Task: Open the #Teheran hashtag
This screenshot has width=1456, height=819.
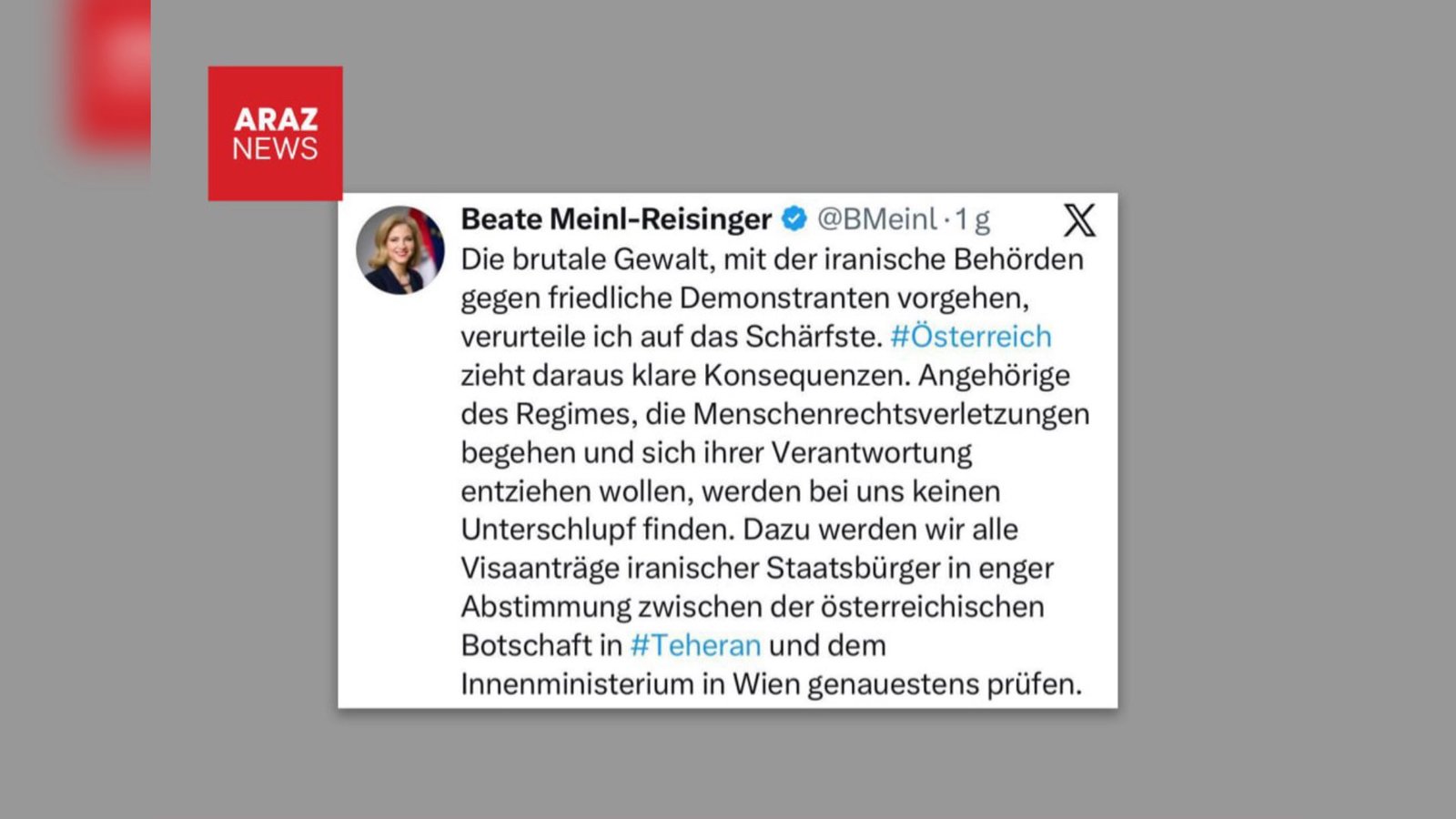Action: [695, 645]
